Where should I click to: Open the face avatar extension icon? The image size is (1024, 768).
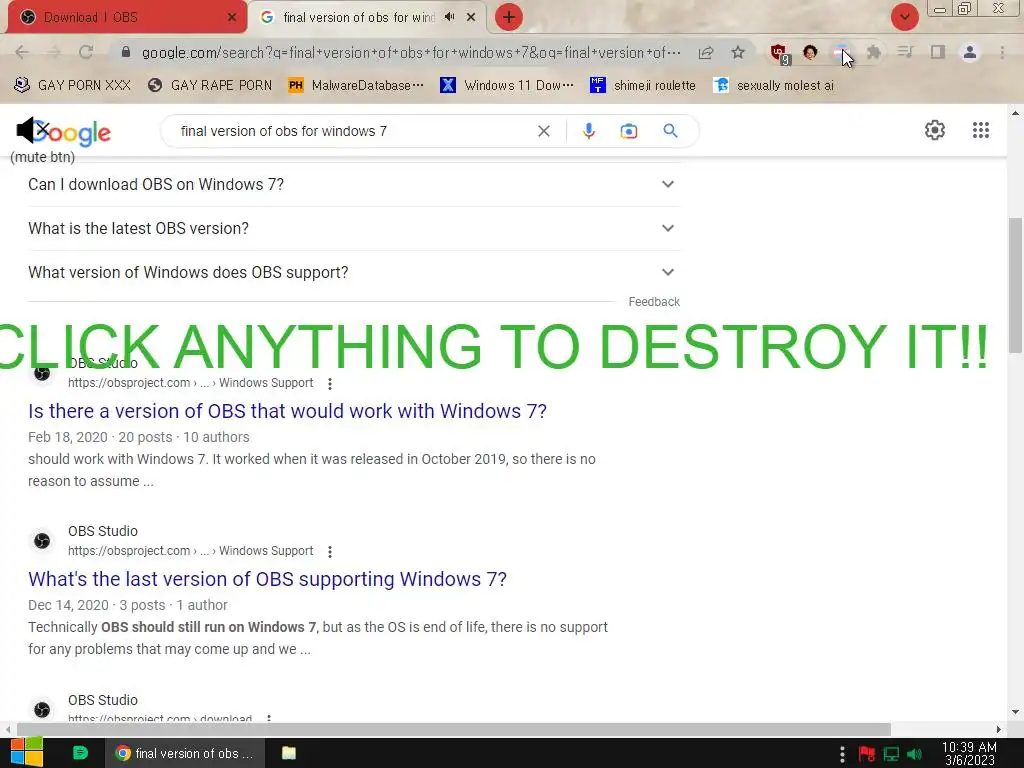(810, 52)
